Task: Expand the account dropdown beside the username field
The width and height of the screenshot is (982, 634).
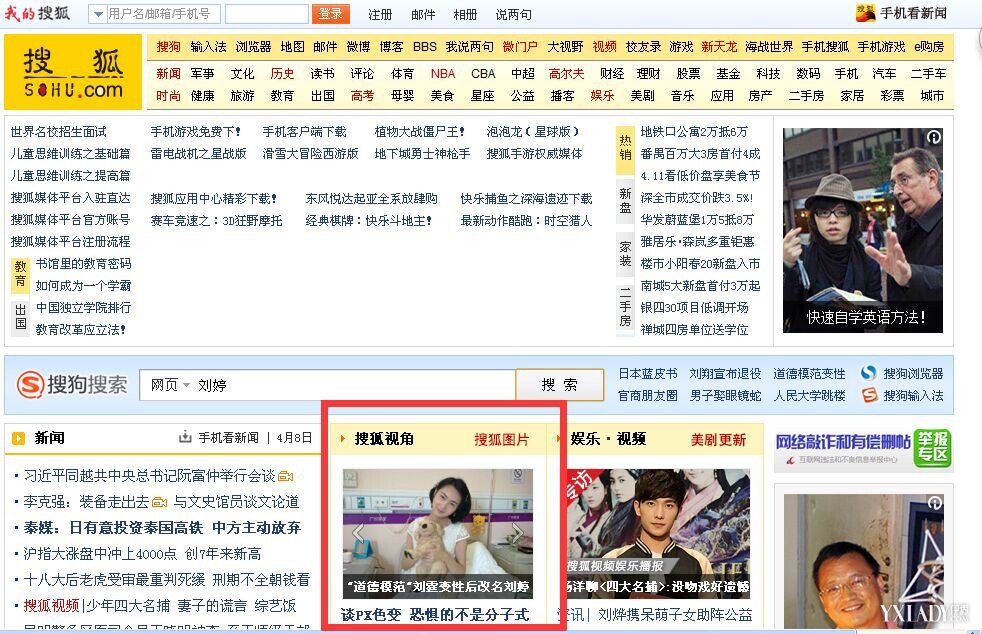Action: point(98,14)
